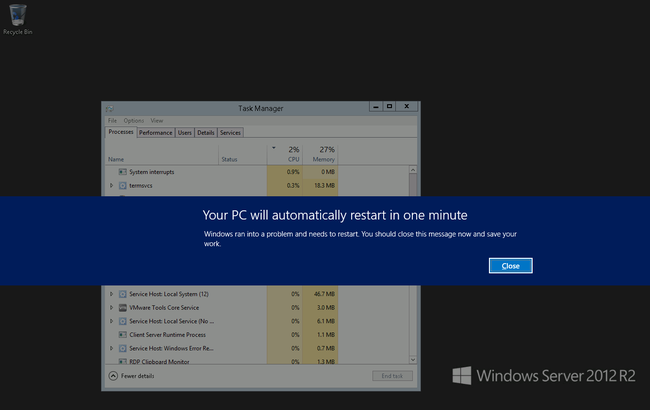Switch to the Performance tab

click(x=155, y=133)
